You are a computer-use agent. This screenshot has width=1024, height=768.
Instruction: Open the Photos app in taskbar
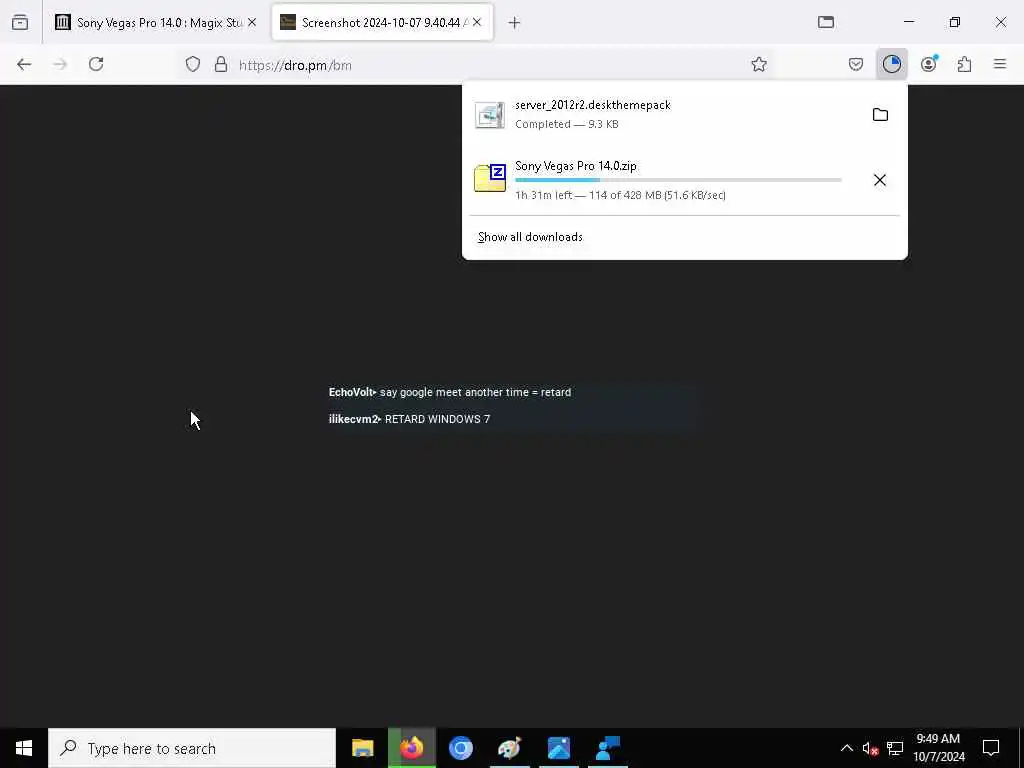558,748
